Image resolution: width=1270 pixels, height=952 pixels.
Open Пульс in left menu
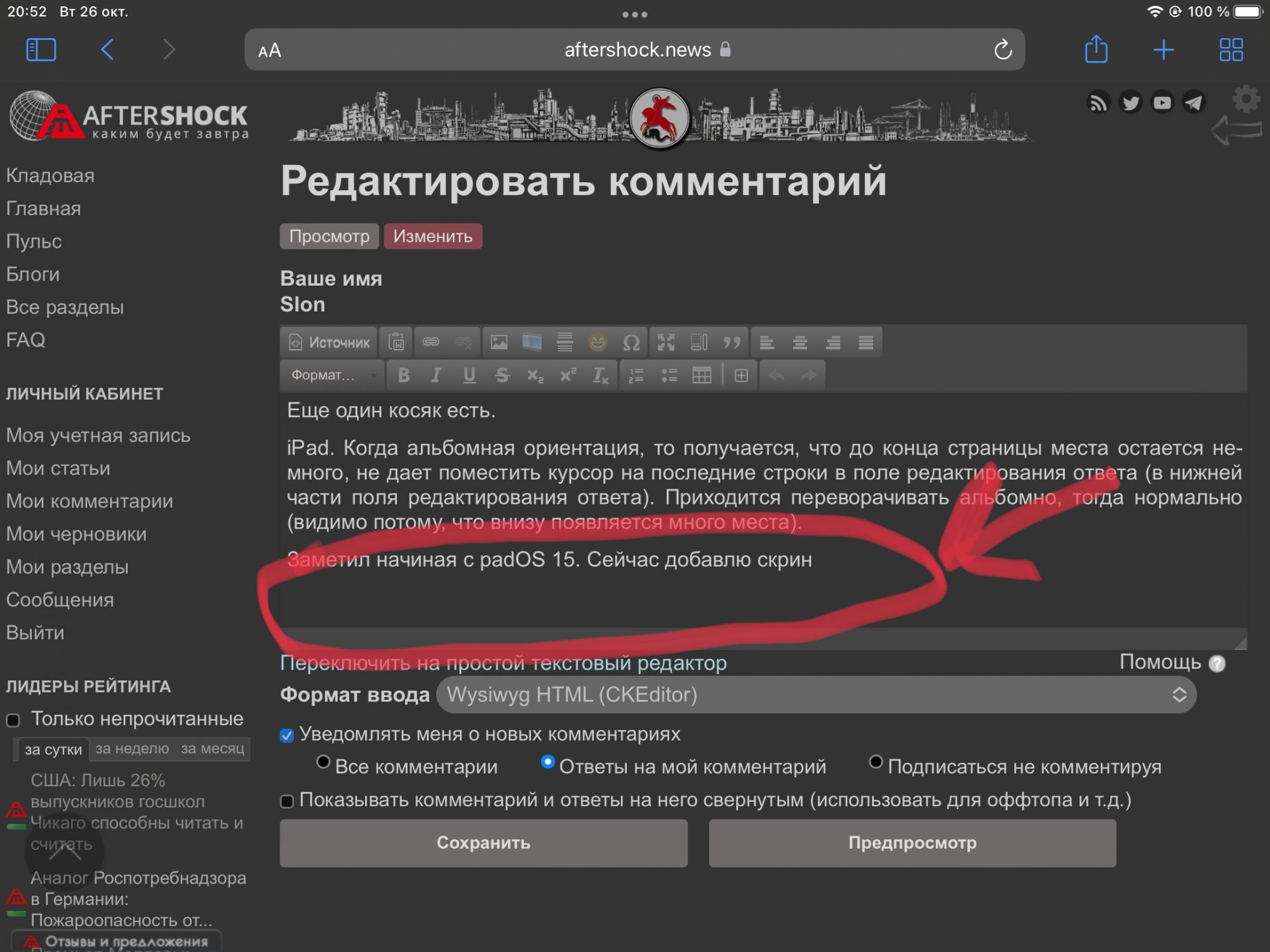(34, 242)
